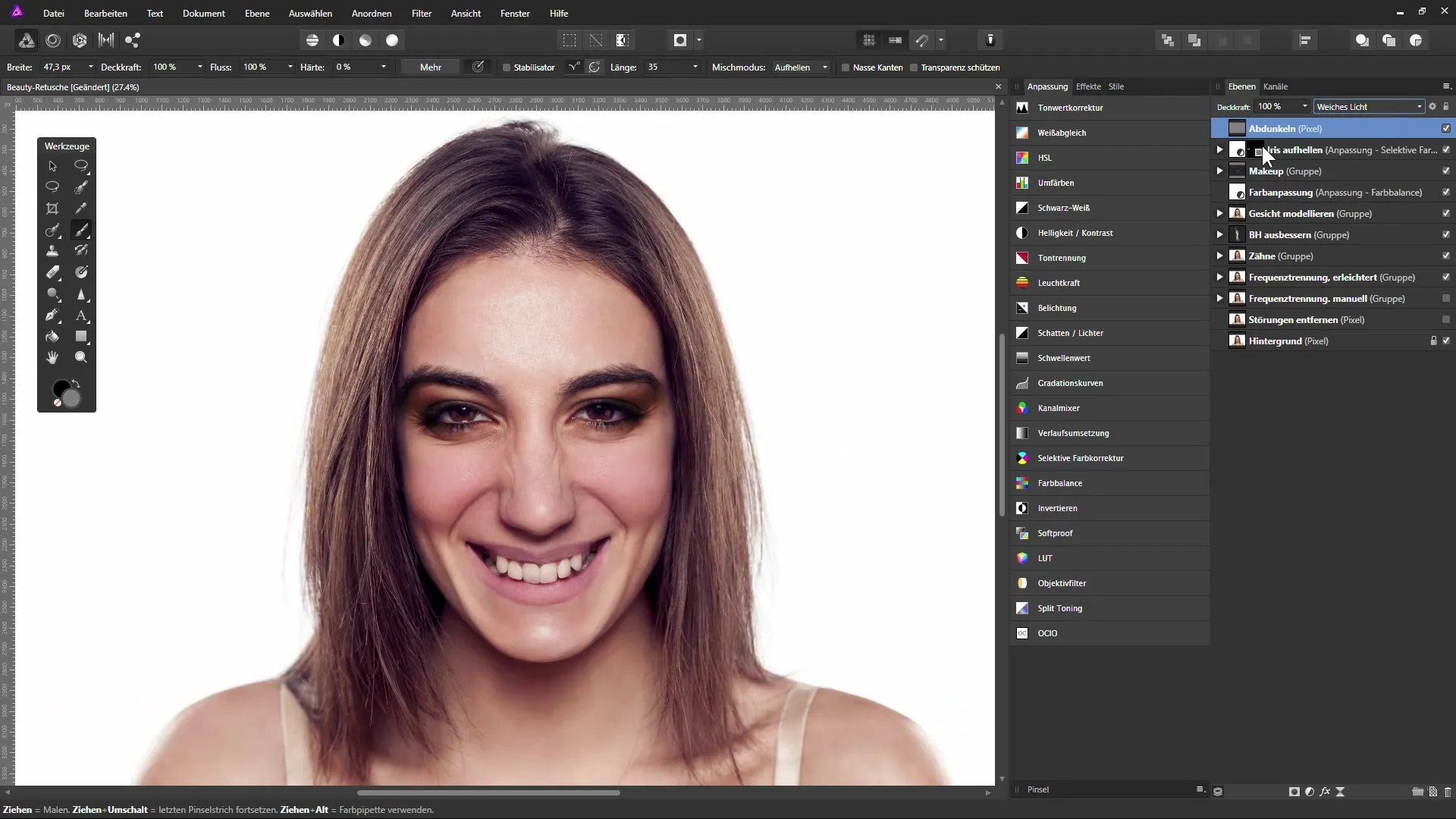
Task: Show the Frequenztrennung, manuell group
Action: click(x=1446, y=299)
